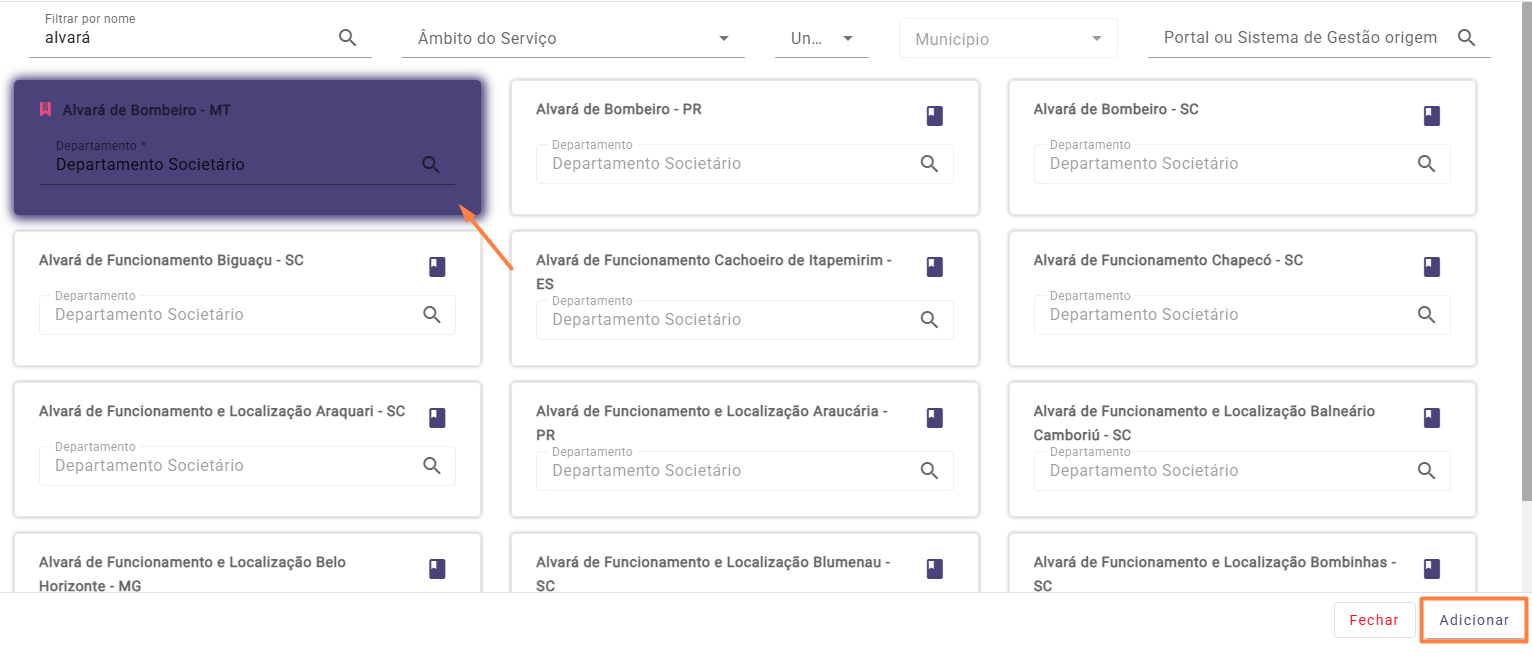Click the bookmark icon on Alvará de Bombeiro - PR
This screenshot has height=672, width=1532.
(934, 116)
